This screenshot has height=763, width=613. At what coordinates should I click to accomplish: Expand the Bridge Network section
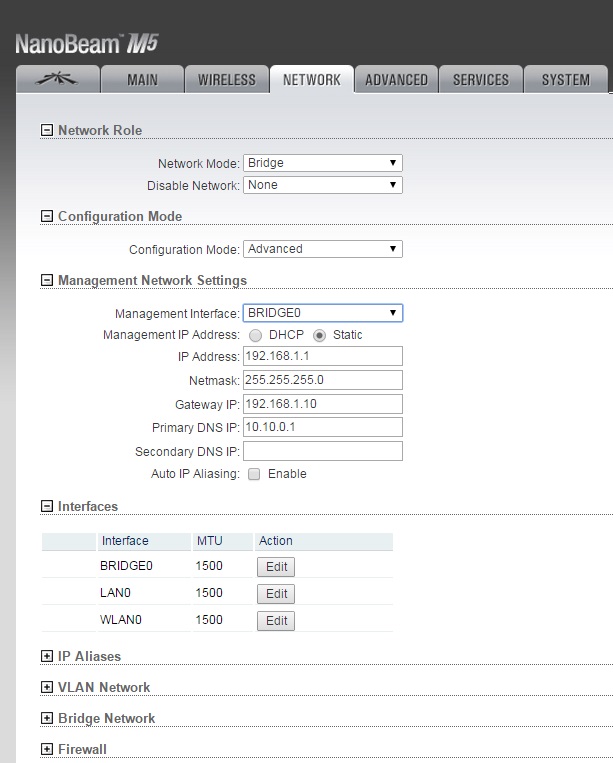click(46, 718)
